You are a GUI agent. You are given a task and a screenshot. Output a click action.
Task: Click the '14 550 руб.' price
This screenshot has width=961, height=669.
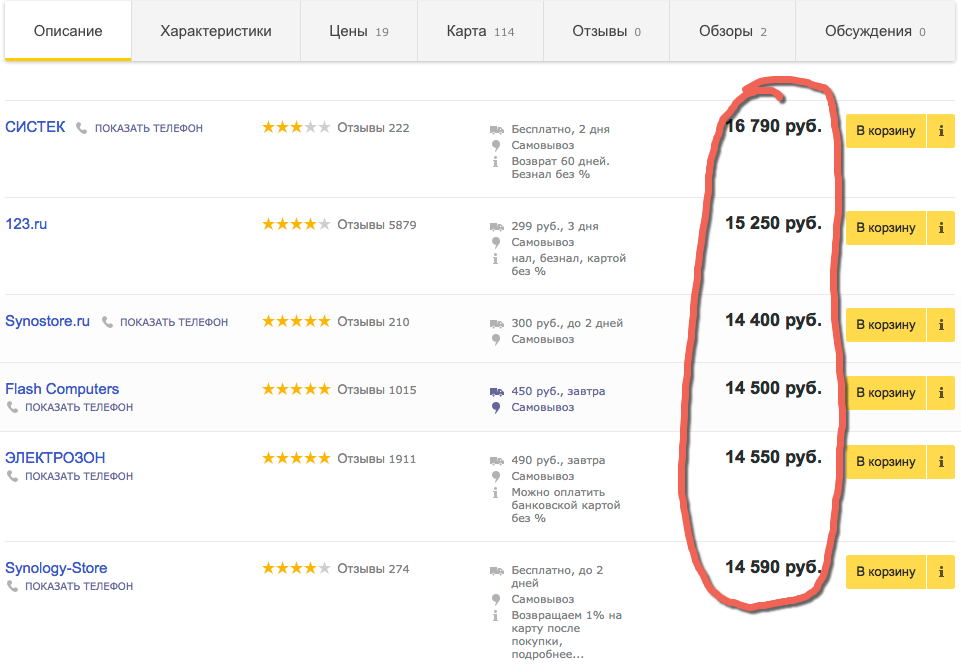point(773,457)
